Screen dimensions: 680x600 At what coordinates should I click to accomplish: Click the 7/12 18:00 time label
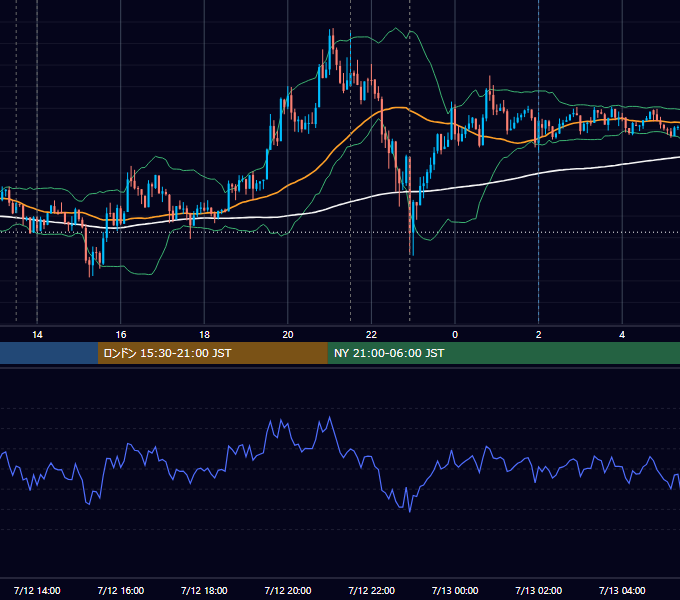204,590
